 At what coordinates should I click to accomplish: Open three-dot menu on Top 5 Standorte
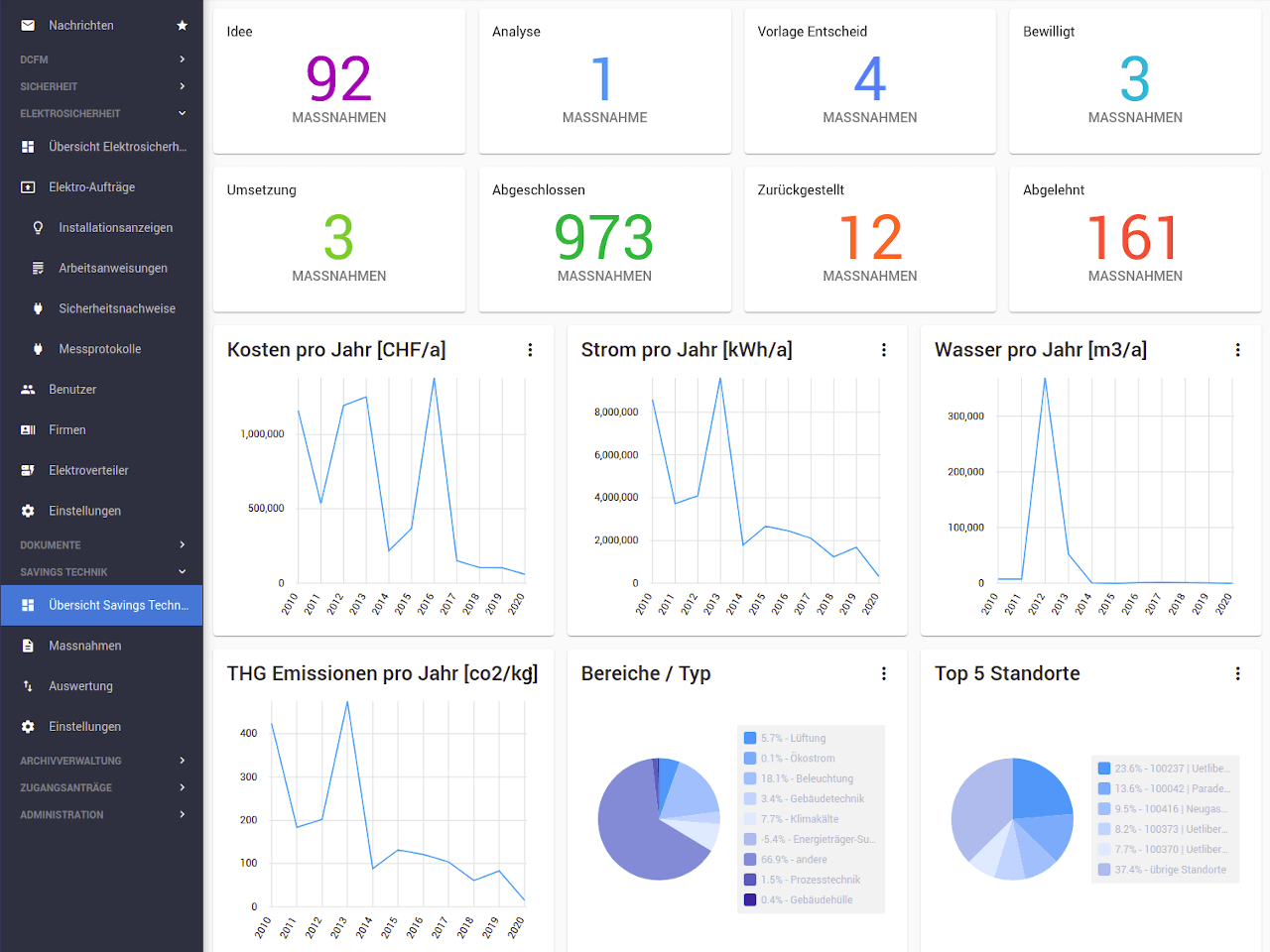1237,674
